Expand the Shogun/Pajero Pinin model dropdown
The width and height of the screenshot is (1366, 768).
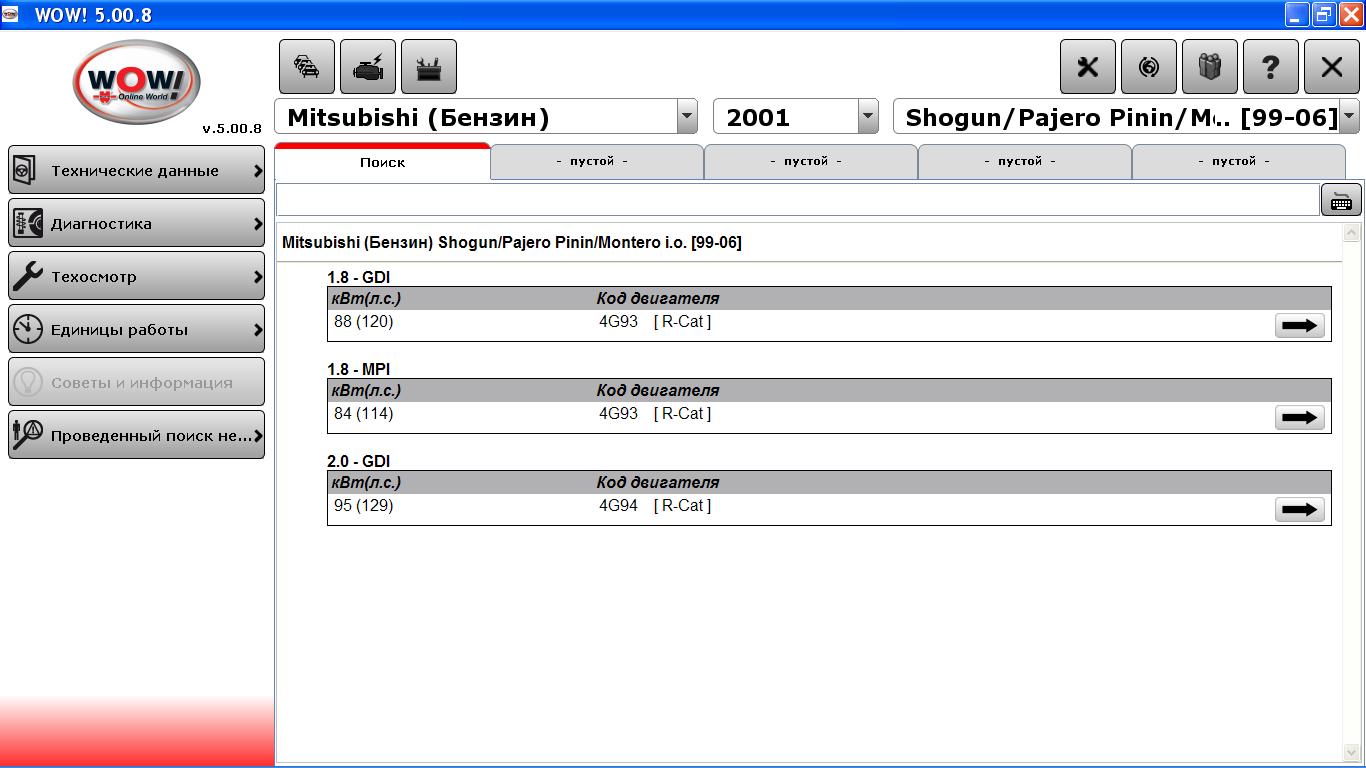click(x=1349, y=117)
